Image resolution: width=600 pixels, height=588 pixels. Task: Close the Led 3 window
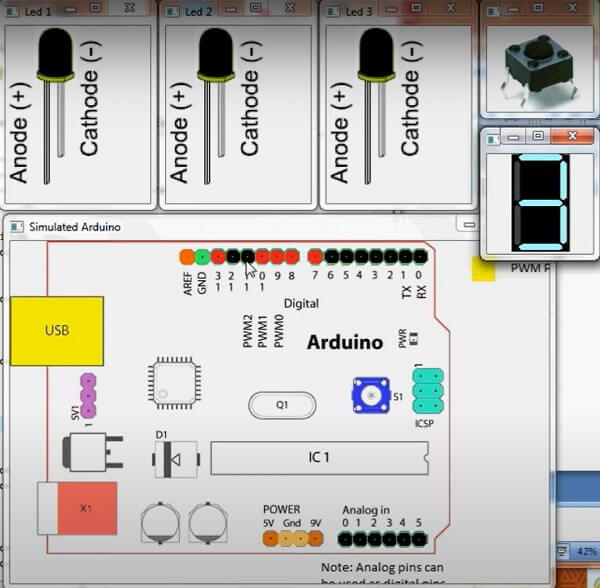[452, 8]
